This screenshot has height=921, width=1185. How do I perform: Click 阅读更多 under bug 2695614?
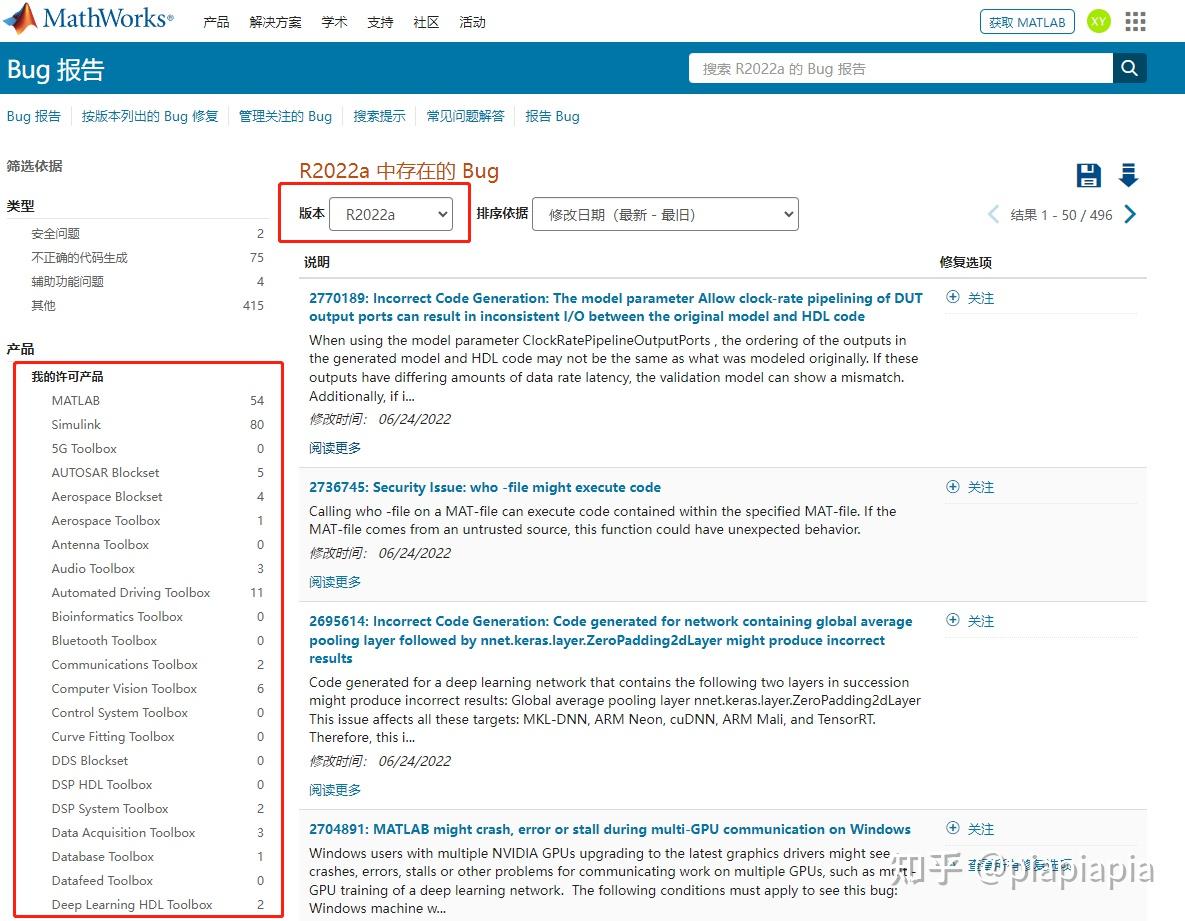click(x=335, y=790)
